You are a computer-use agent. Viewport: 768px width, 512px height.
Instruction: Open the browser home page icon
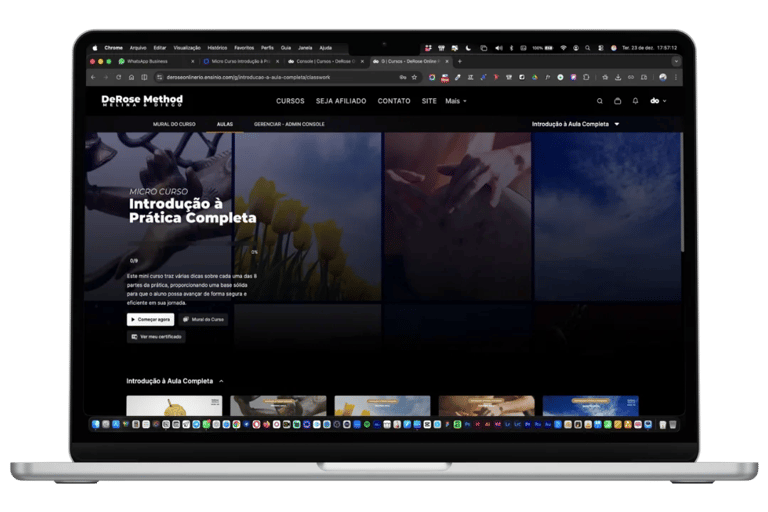click(131, 77)
